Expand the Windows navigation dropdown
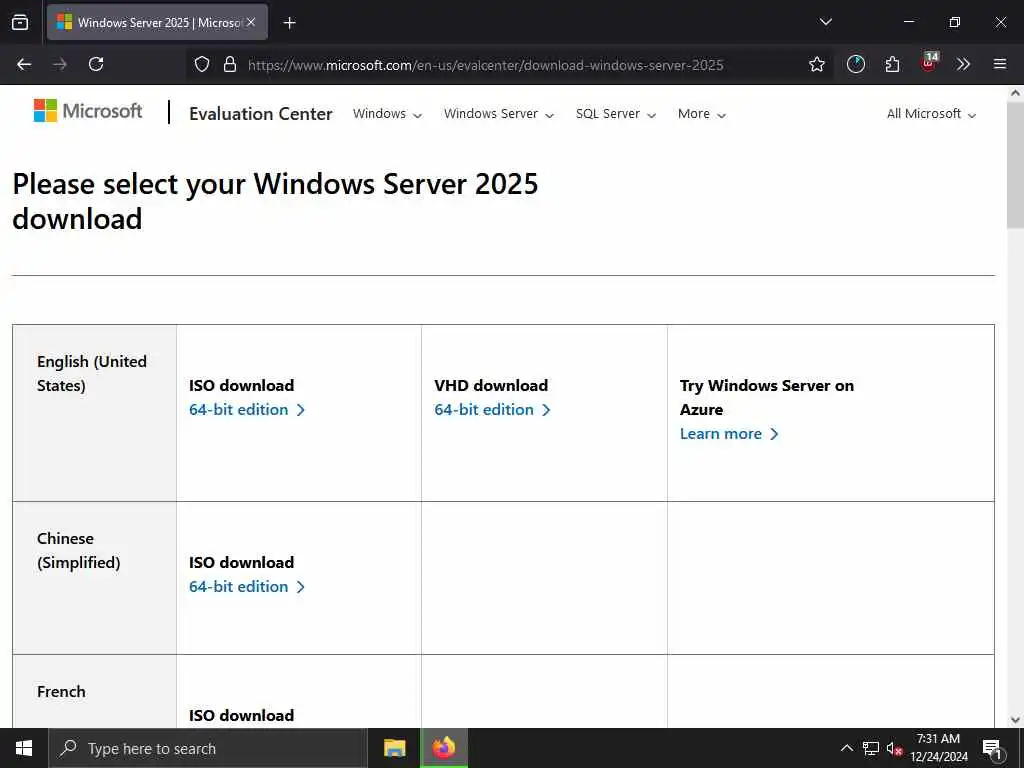The width and height of the screenshot is (1024, 768). coord(387,114)
